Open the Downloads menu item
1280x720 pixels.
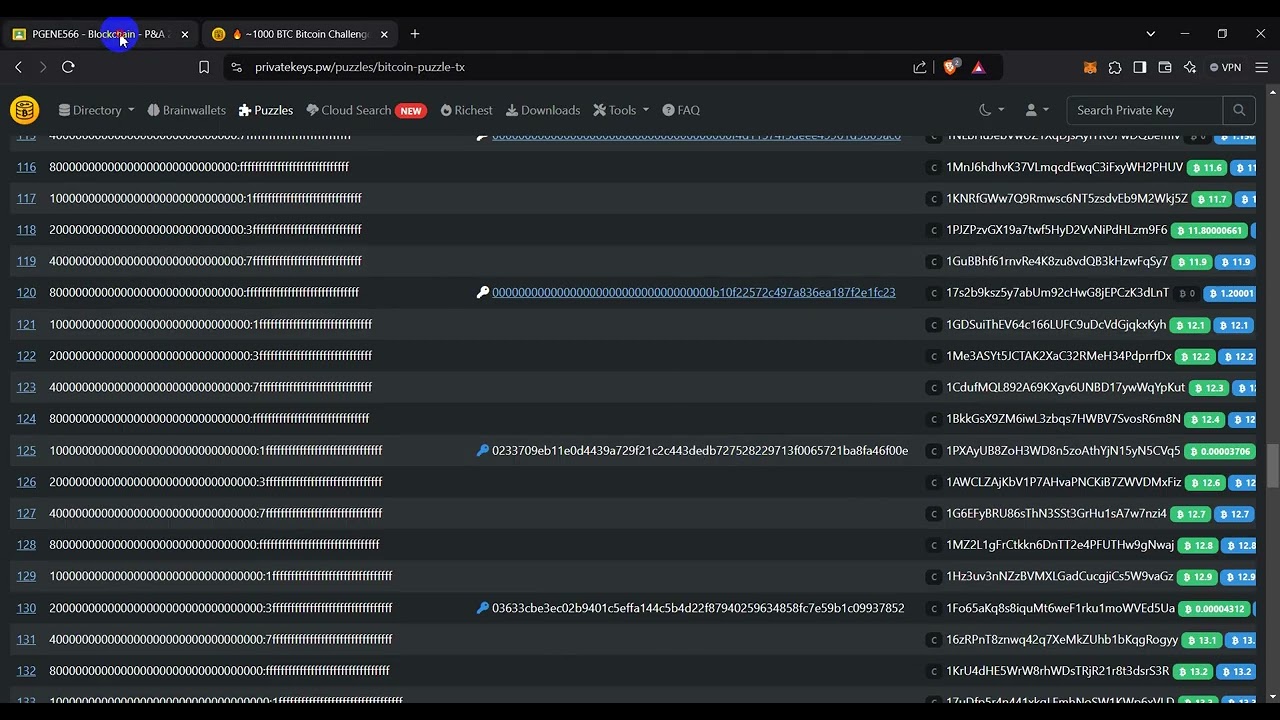pos(543,110)
